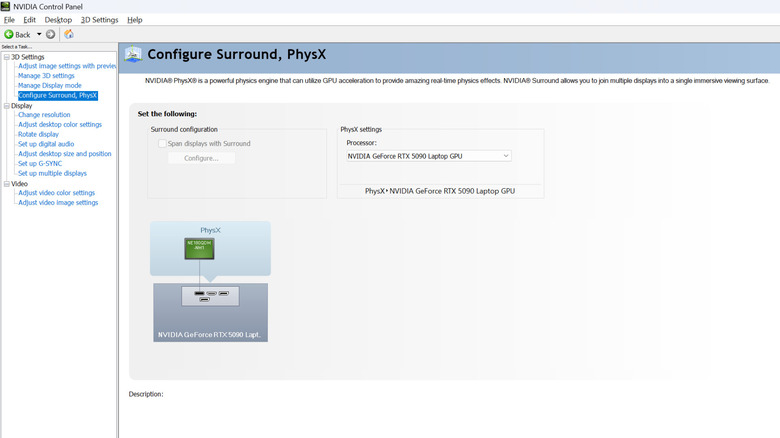Click the GPU port connector panel
780x438 pixels.
click(x=210, y=296)
